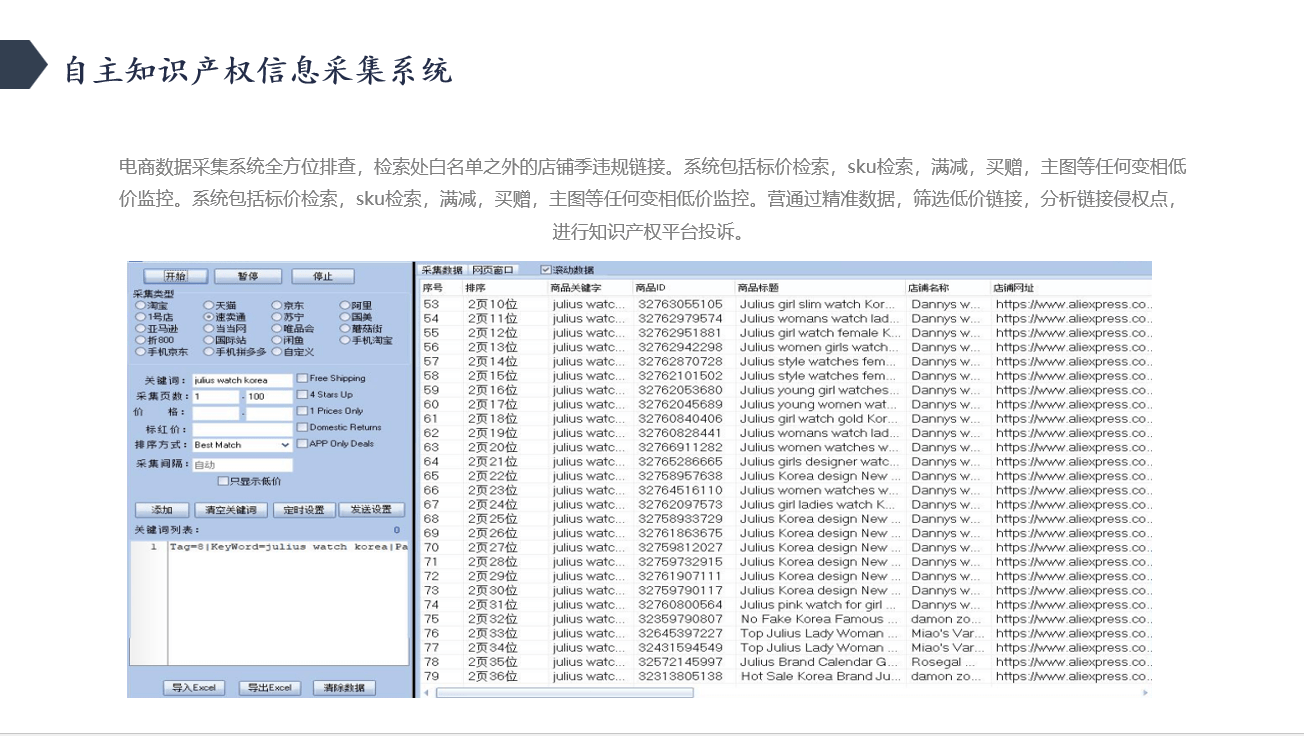
Task: Select product ID 32763055105
Action: (x=680, y=304)
